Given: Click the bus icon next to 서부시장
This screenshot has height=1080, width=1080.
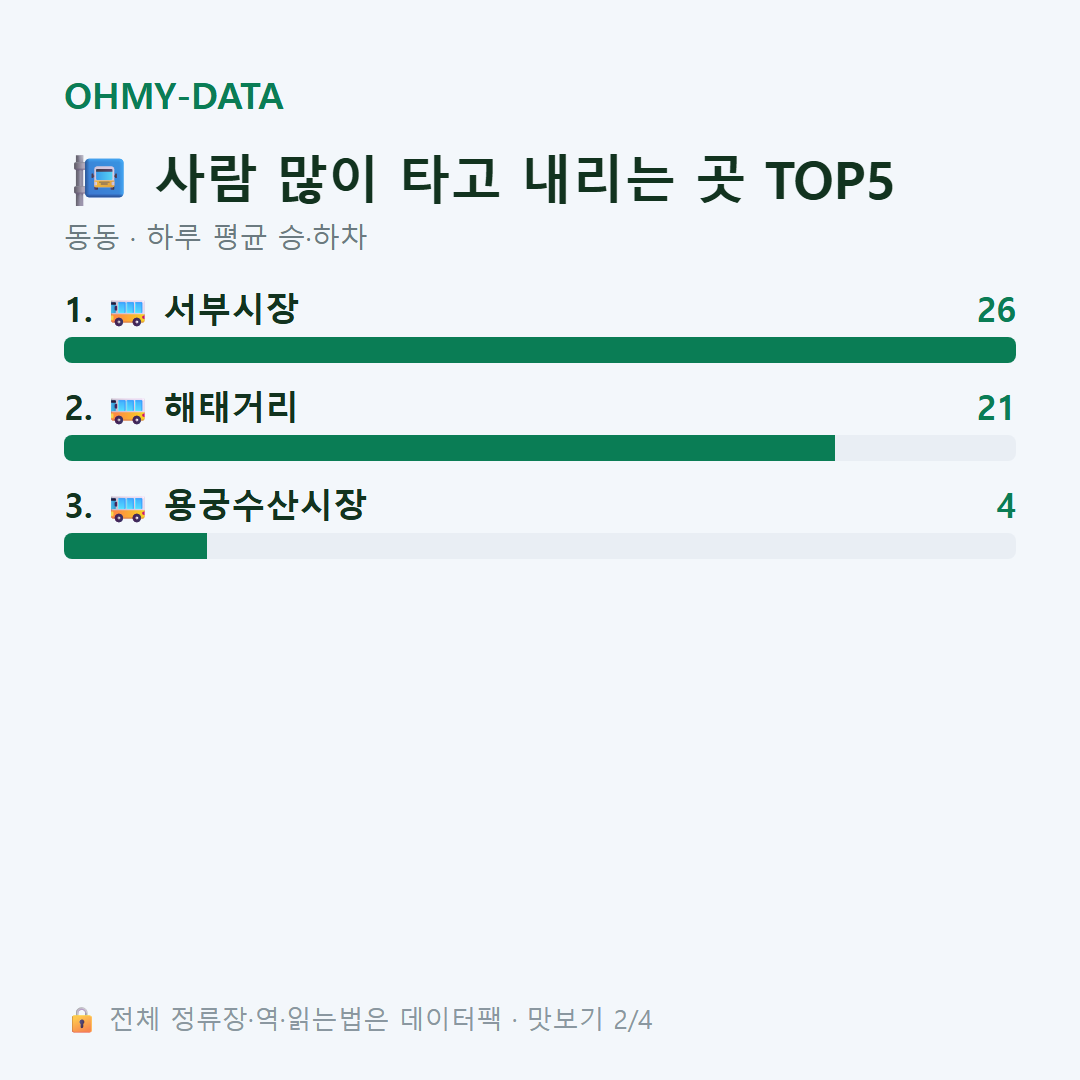Looking at the screenshot, I should (128, 313).
